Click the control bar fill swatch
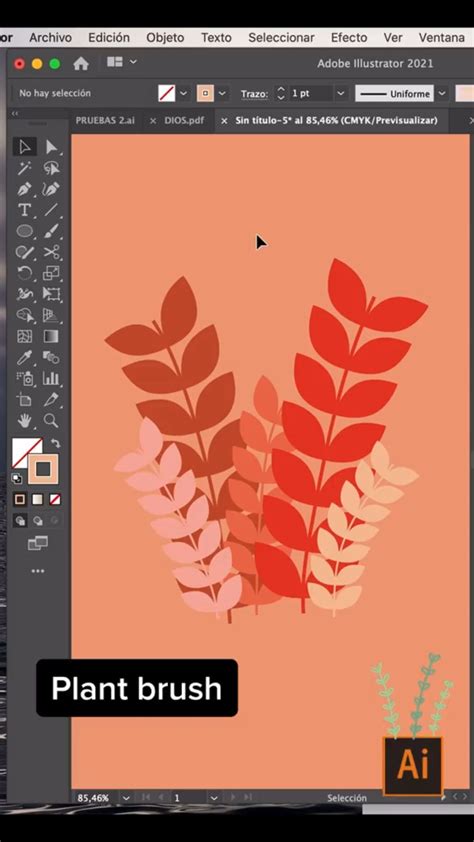 [x=167, y=93]
